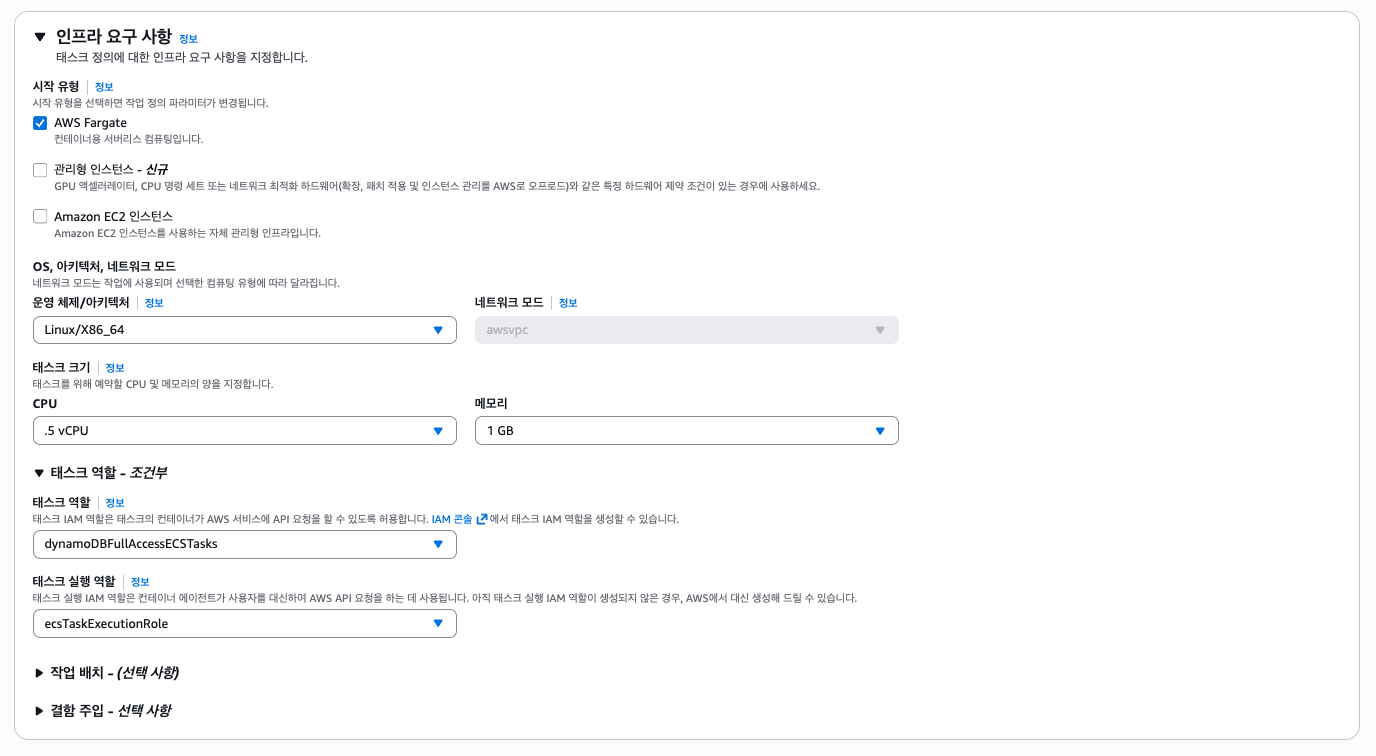Click 정보 link beside 네트워크 모드
The image size is (1376, 756).
[x=568, y=303]
